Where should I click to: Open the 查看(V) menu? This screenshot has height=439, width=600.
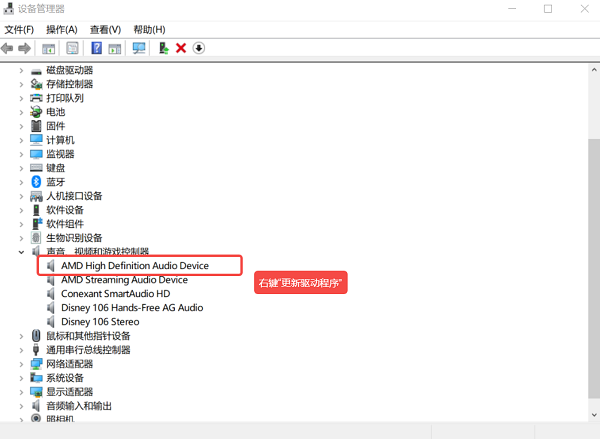point(105,29)
